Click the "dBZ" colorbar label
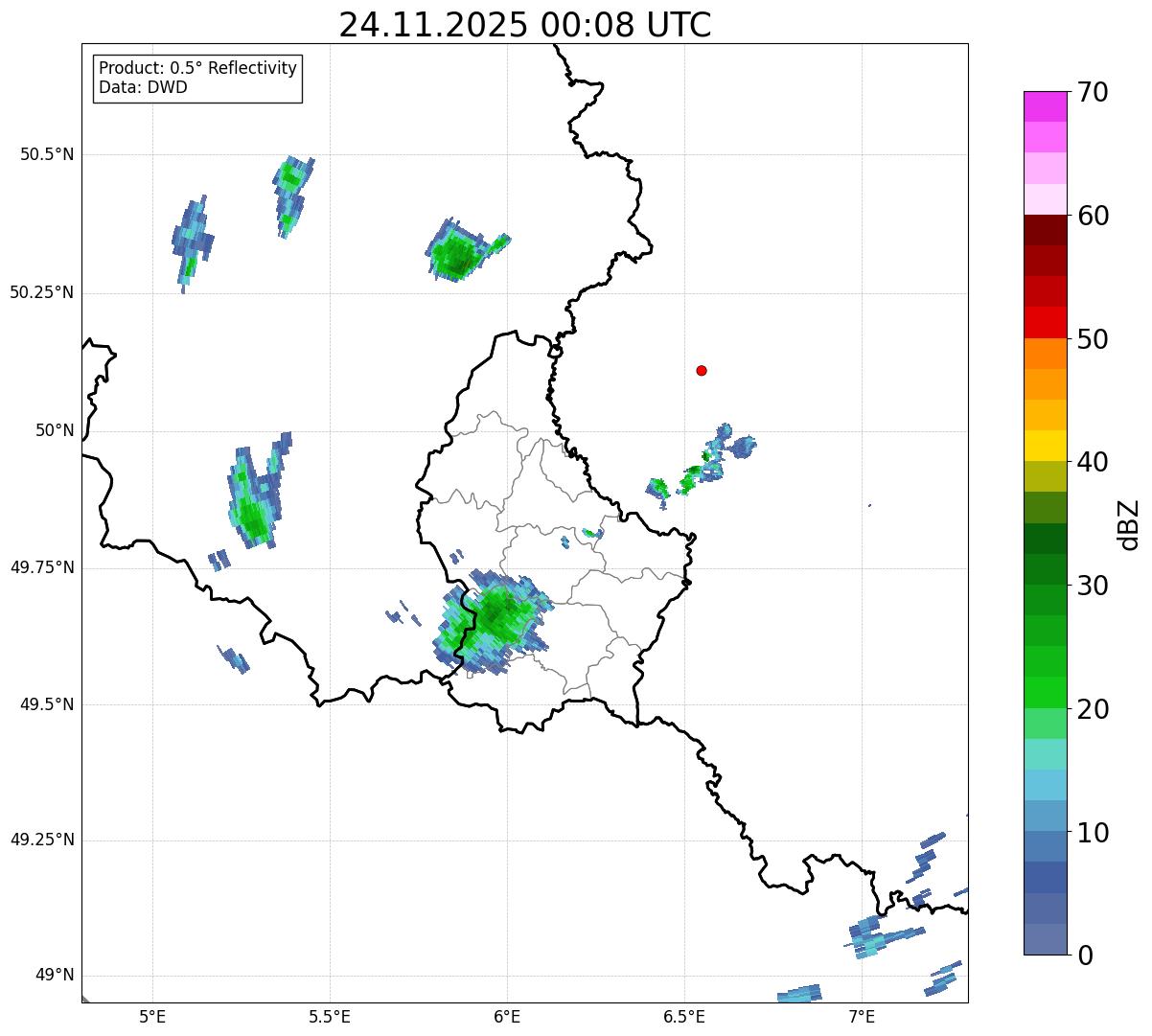Image resolution: width=1152 pixels, height=1036 pixels. [1129, 523]
